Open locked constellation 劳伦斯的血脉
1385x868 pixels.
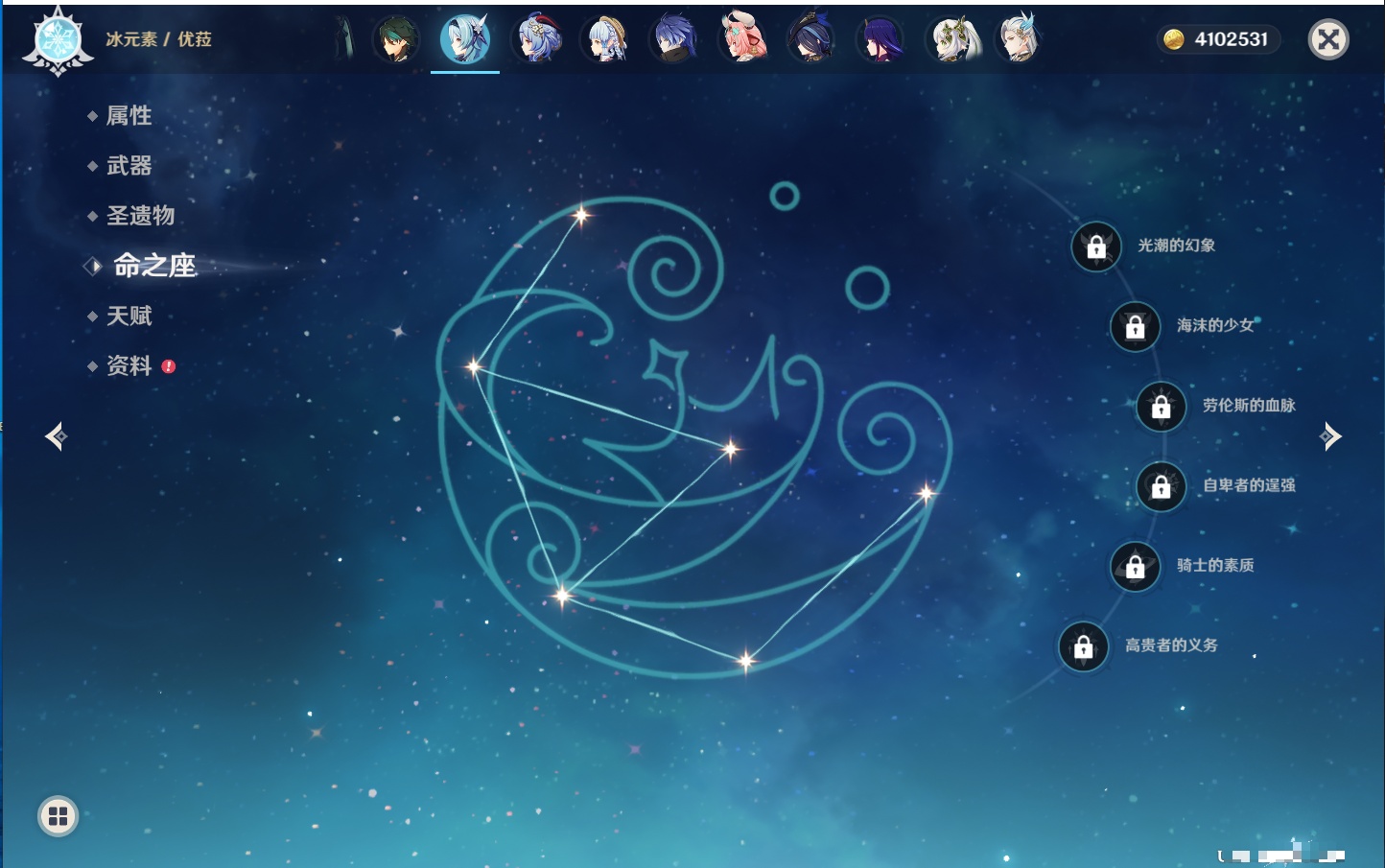1162,406
